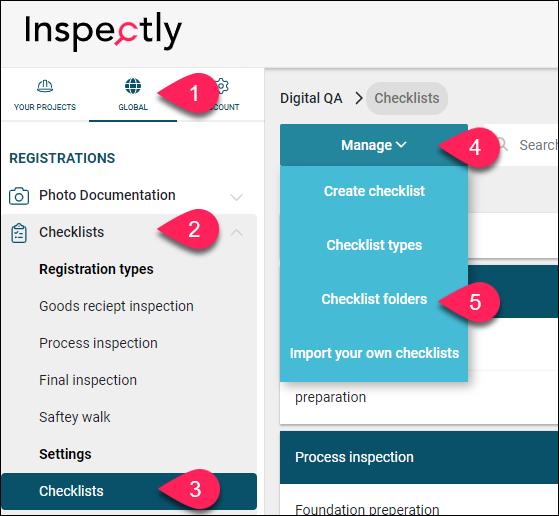
Task: Choose Create checklist from Manage menu
Action: [x=374, y=191]
